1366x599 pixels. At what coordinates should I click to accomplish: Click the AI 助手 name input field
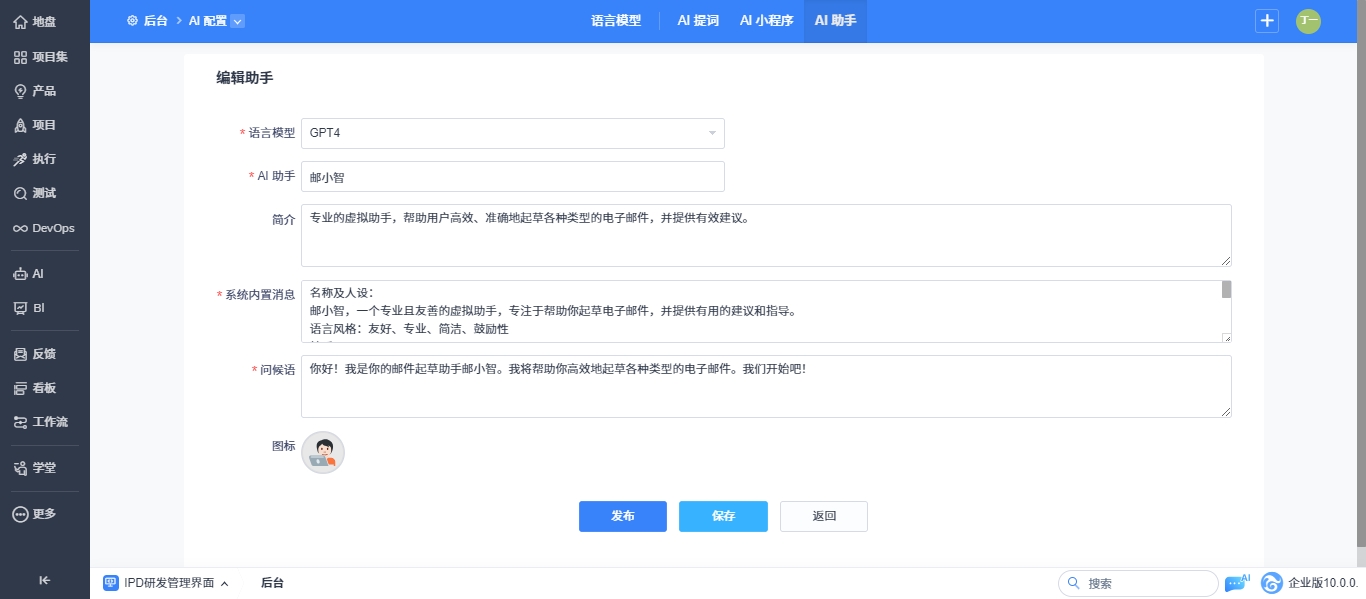[x=512, y=176]
